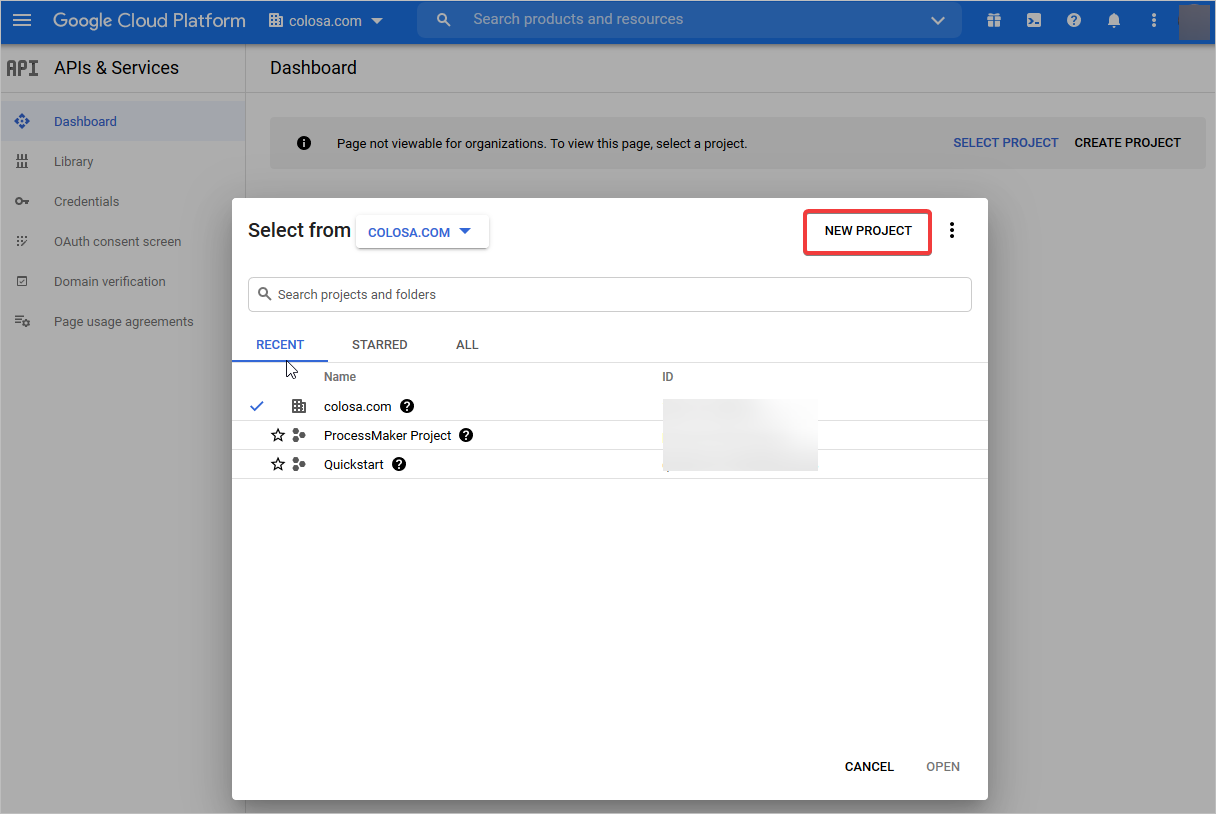Open the notifications bell
The height and width of the screenshot is (814, 1216).
click(1114, 20)
